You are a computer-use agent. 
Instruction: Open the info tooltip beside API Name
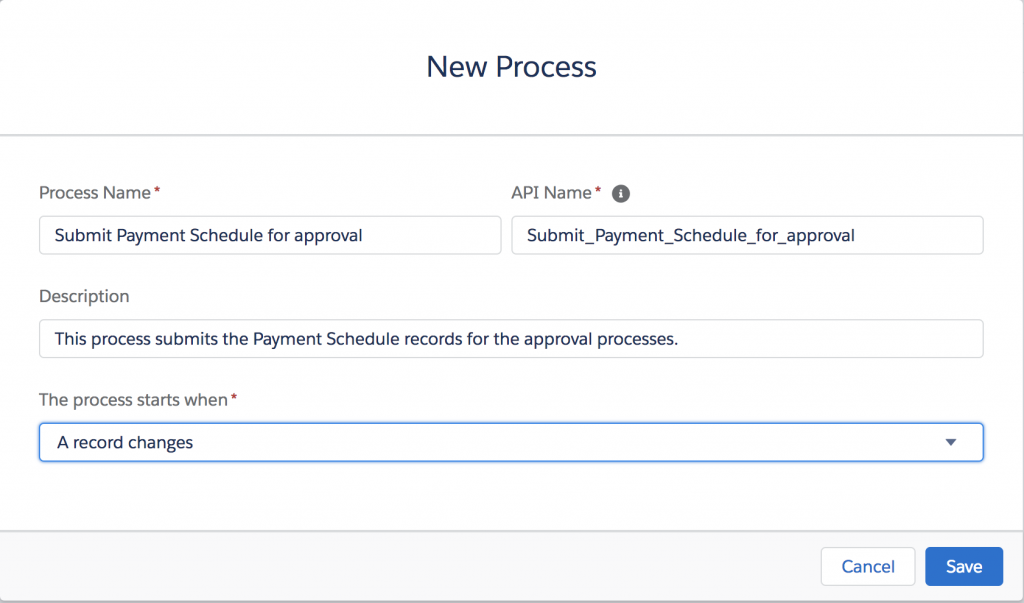pos(620,193)
